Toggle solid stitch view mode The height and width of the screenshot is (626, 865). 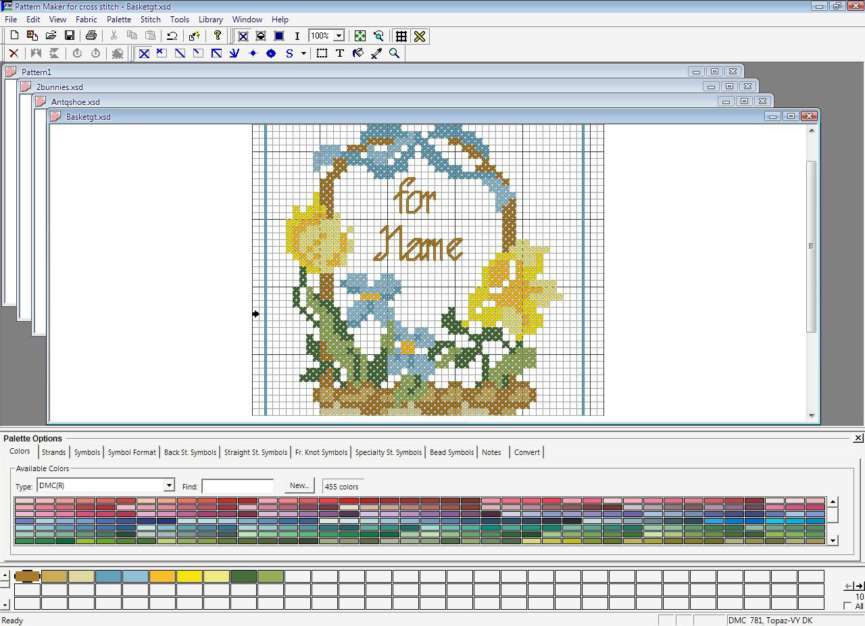pyautogui.click(x=278, y=35)
